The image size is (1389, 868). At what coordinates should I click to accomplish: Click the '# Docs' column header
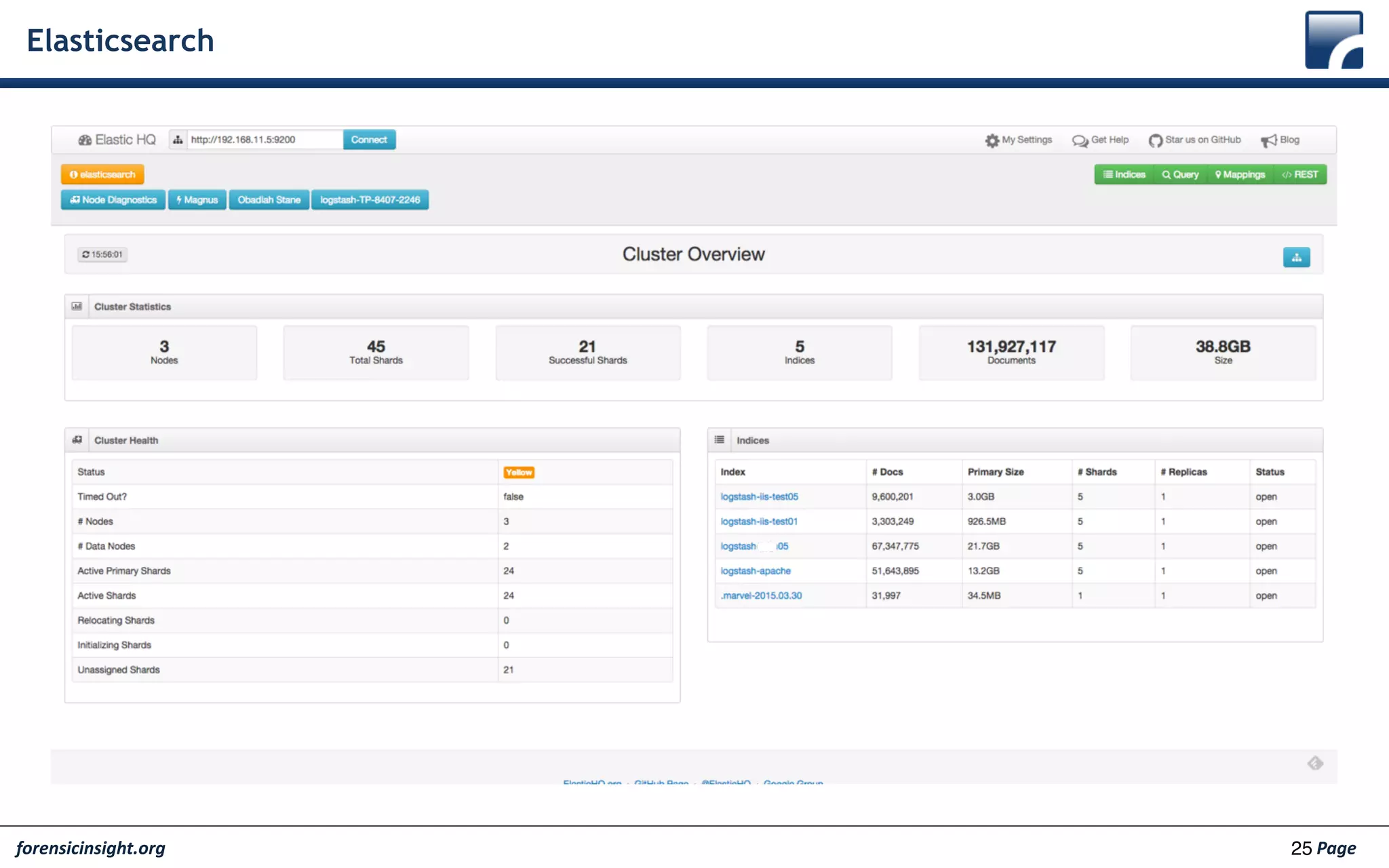[887, 472]
